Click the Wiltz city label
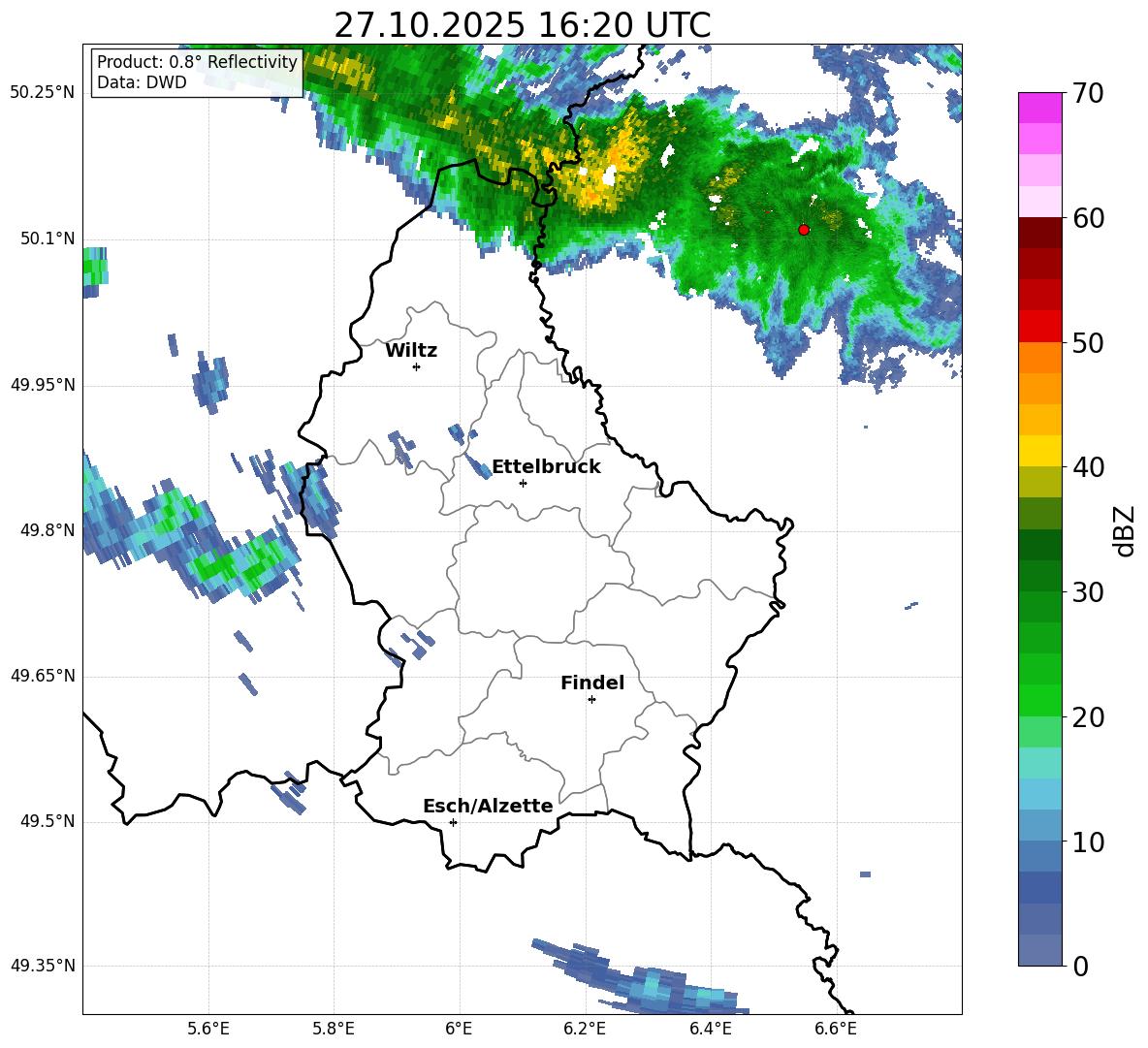1148x1048 pixels. [x=411, y=351]
